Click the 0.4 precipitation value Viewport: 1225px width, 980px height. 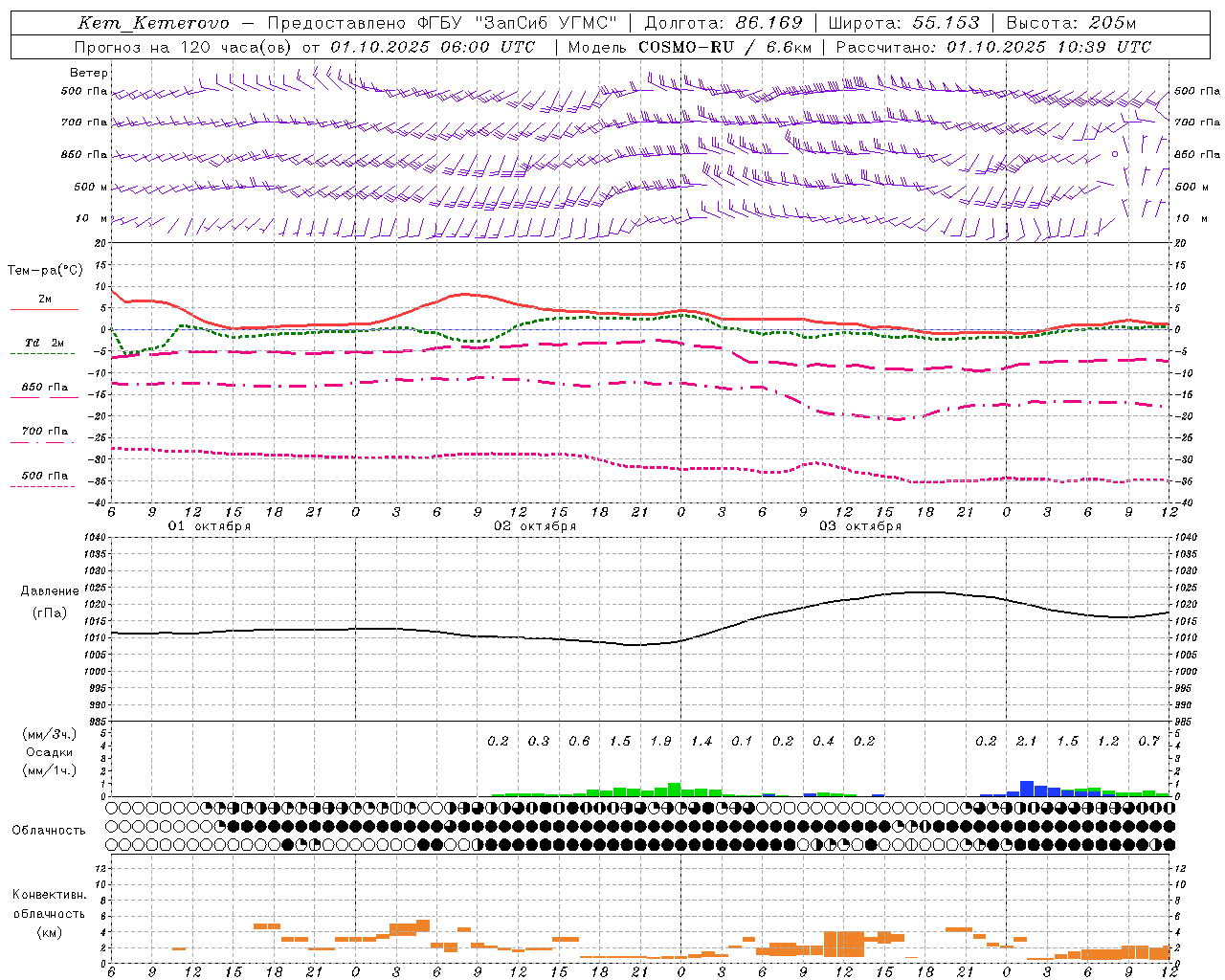(x=823, y=742)
